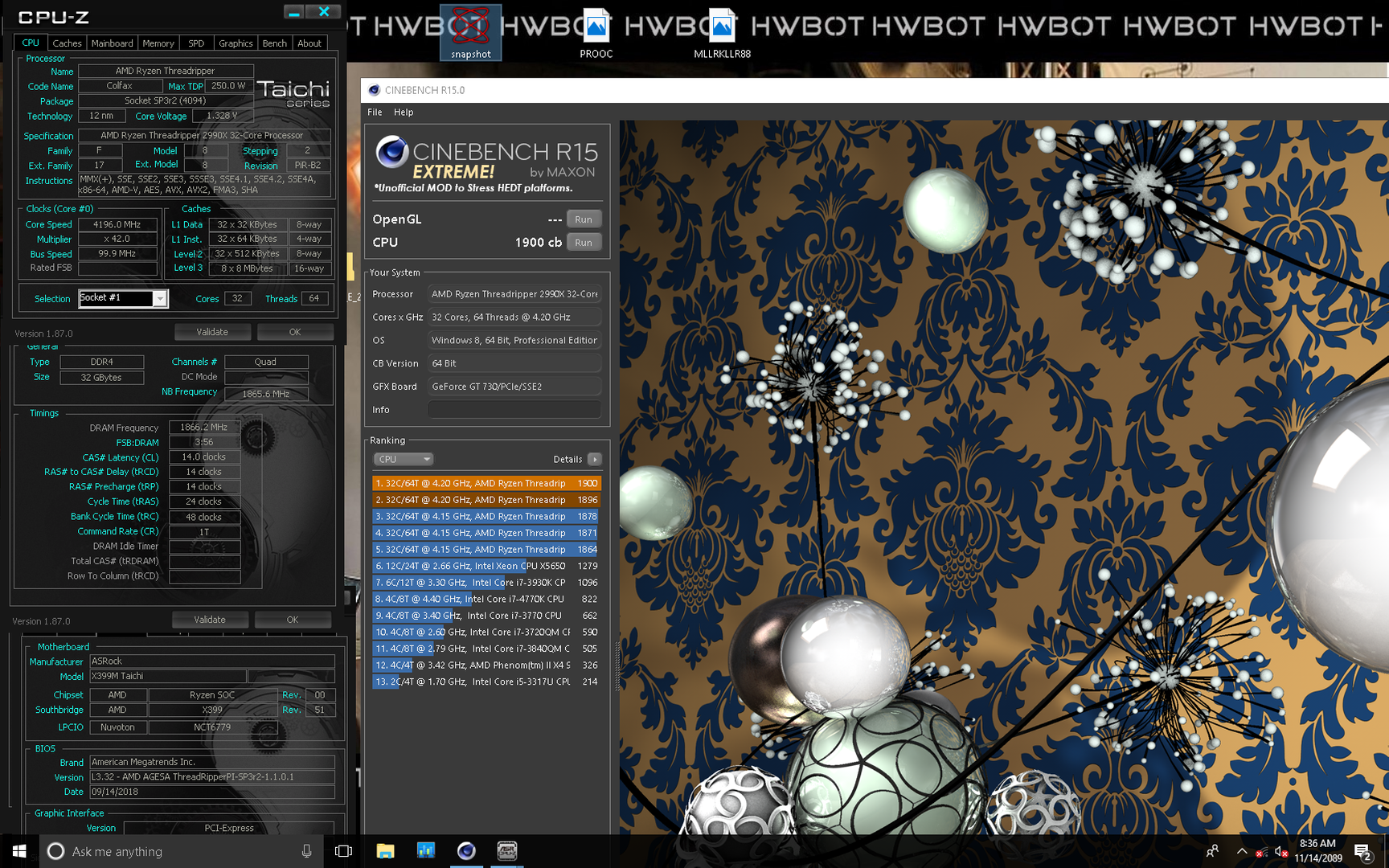
Task: Run the OpenGL benchmark
Action: [x=584, y=219]
